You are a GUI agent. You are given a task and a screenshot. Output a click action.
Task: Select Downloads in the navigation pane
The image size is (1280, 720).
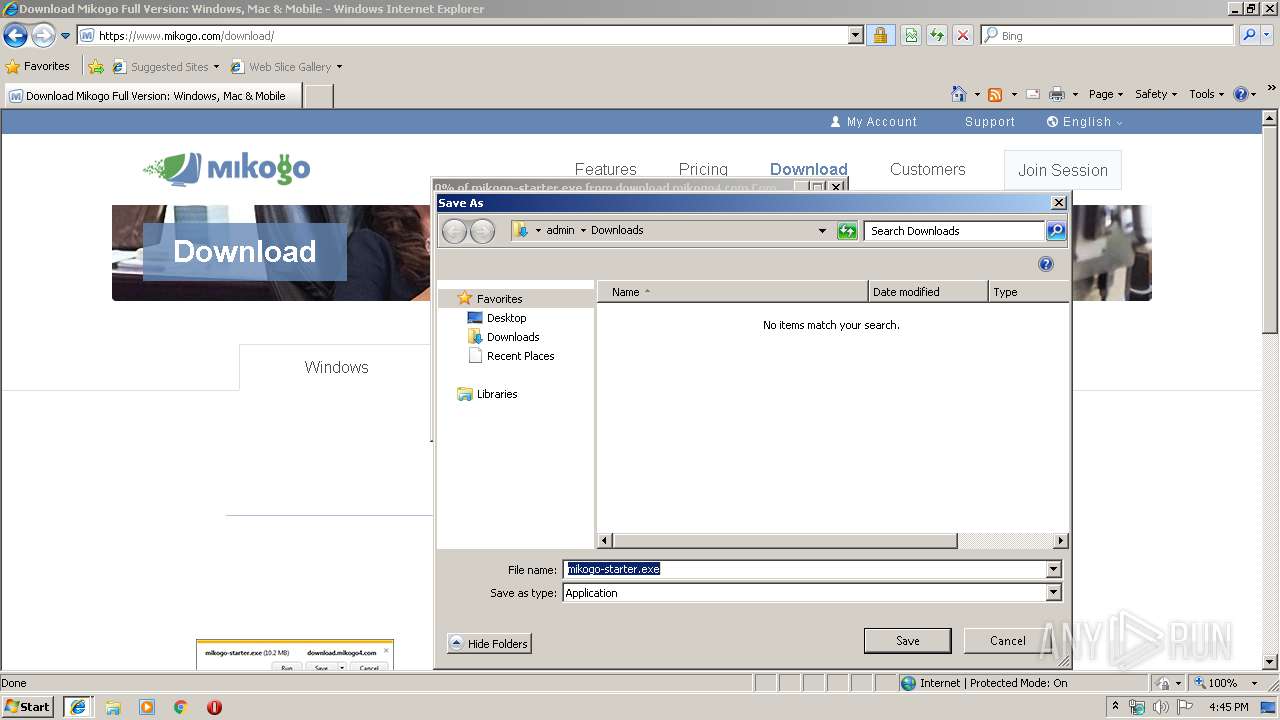tap(504, 337)
